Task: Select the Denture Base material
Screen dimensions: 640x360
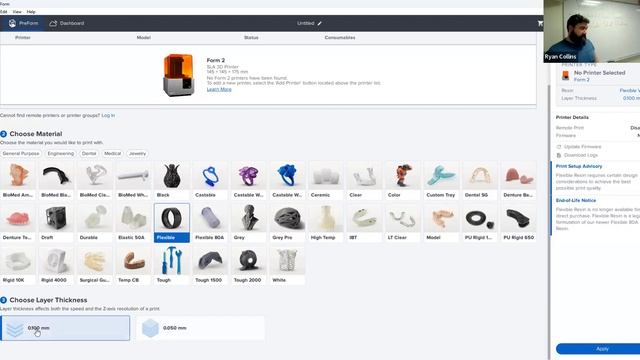Action: coord(518,180)
